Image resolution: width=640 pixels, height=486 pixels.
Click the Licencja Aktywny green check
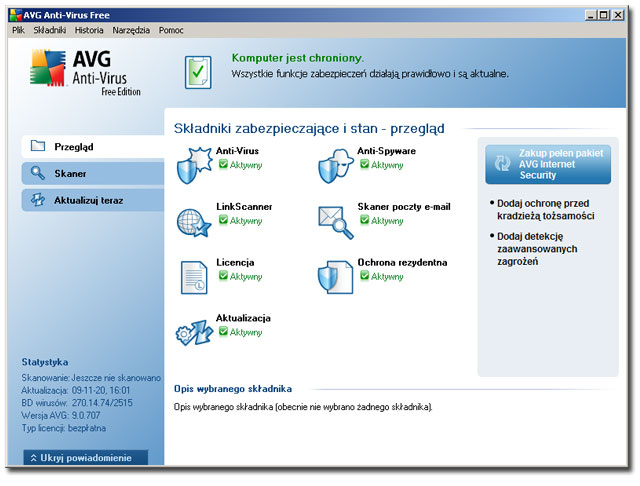click(223, 276)
